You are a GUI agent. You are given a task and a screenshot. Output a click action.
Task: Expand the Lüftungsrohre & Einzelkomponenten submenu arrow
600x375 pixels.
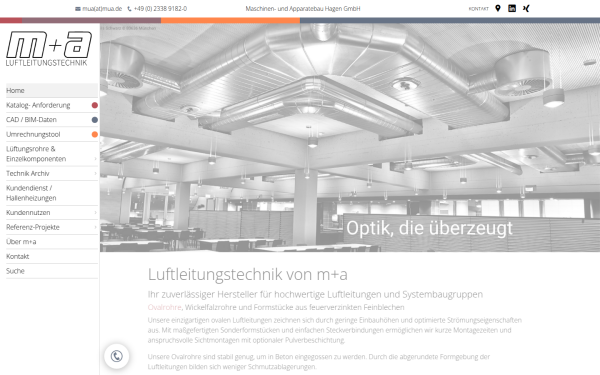[x=95, y=158]
